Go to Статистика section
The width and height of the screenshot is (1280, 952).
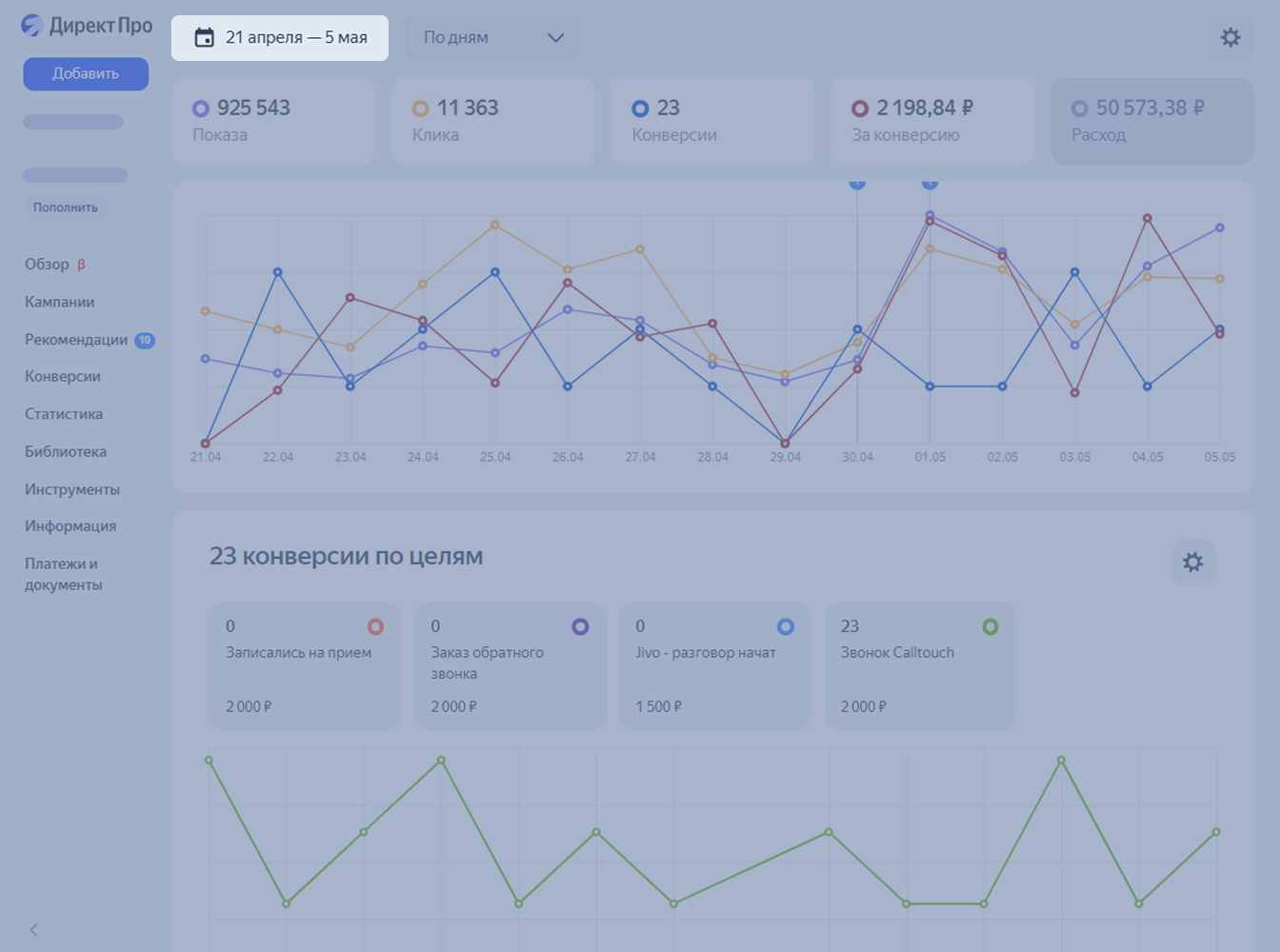(x=64, y=414)
